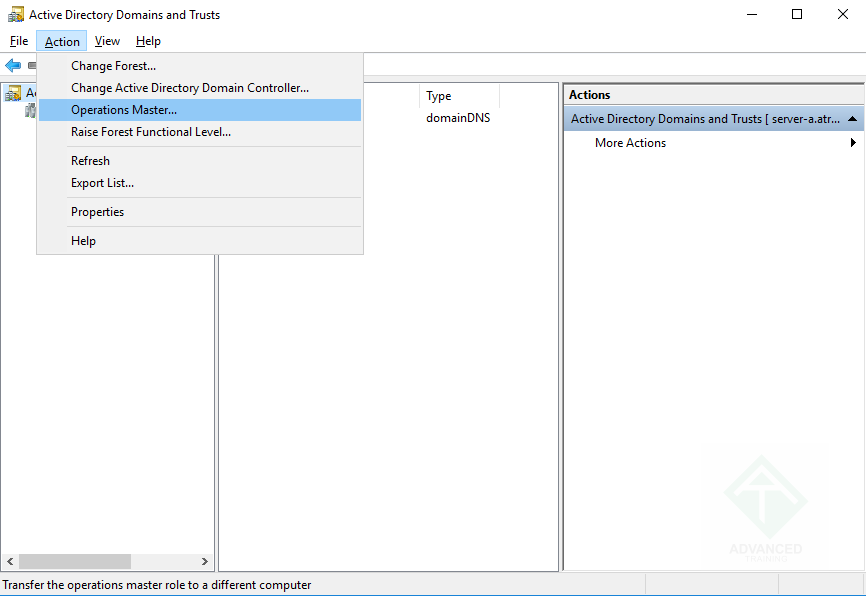
Task: Select the domainDNS type cell
Action: [x=458, y=118]
